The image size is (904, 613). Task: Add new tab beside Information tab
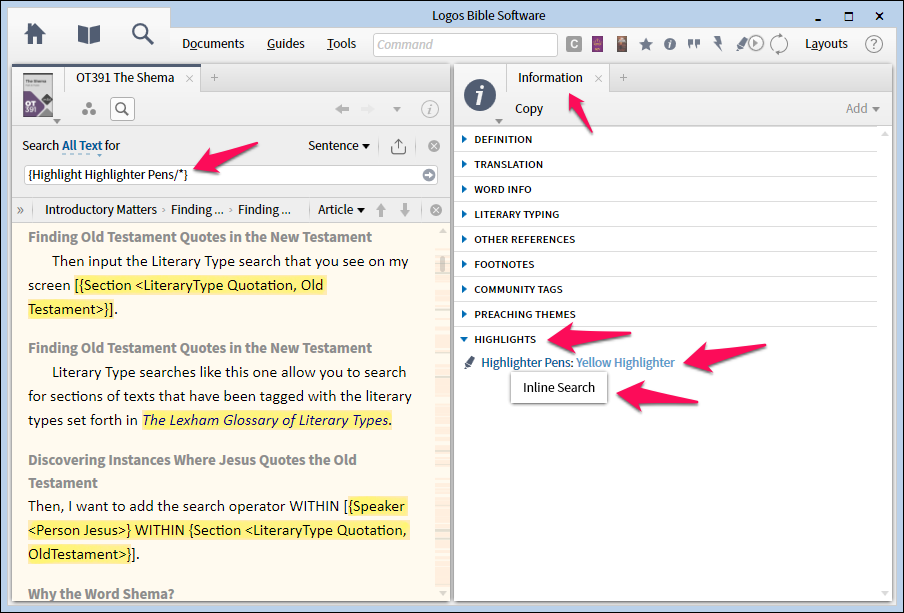coord(623,78)
